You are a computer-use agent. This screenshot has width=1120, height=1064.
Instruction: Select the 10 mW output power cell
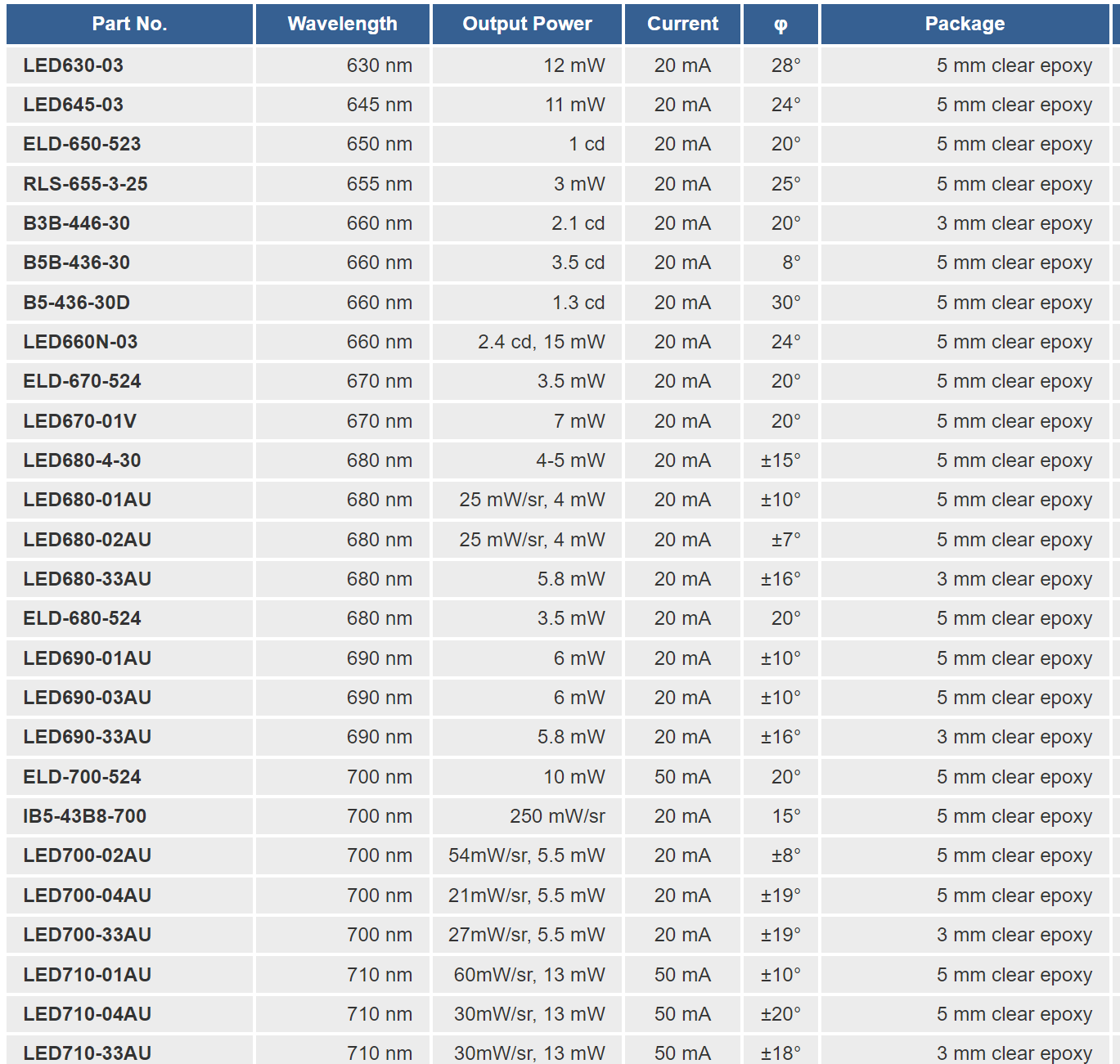(527, 777)
